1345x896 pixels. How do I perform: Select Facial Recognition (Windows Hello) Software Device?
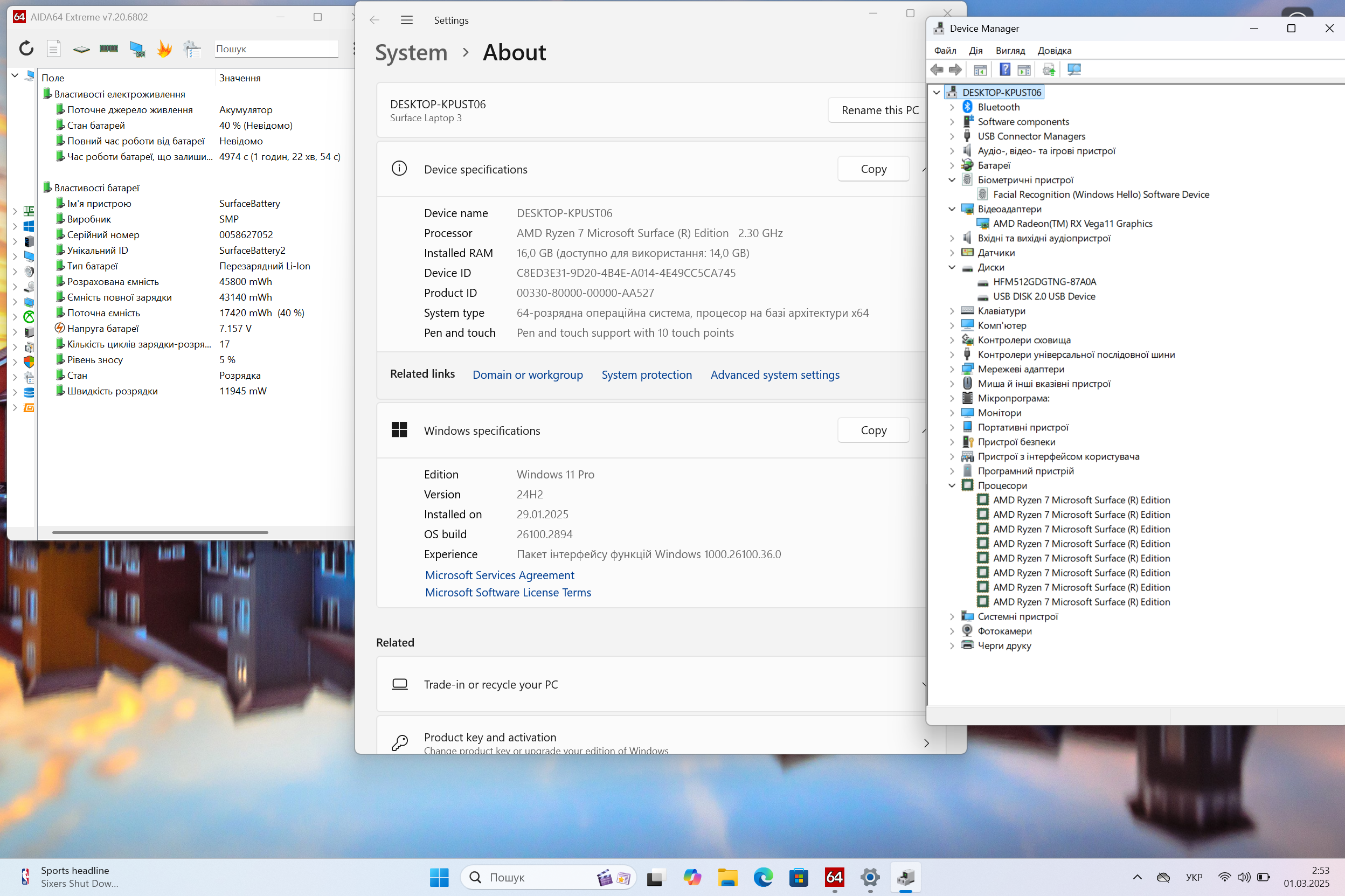click(x=1101, y=195)
